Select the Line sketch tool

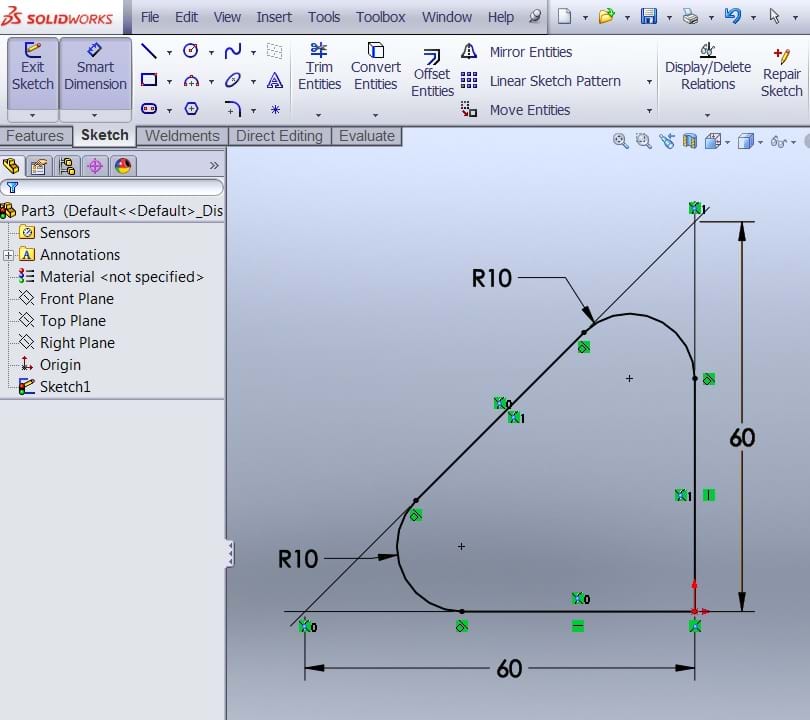149,52
